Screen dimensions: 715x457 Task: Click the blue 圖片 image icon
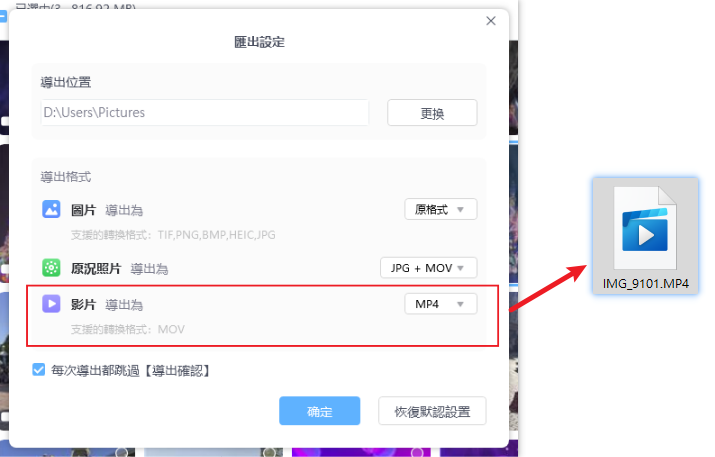point(51,209)
